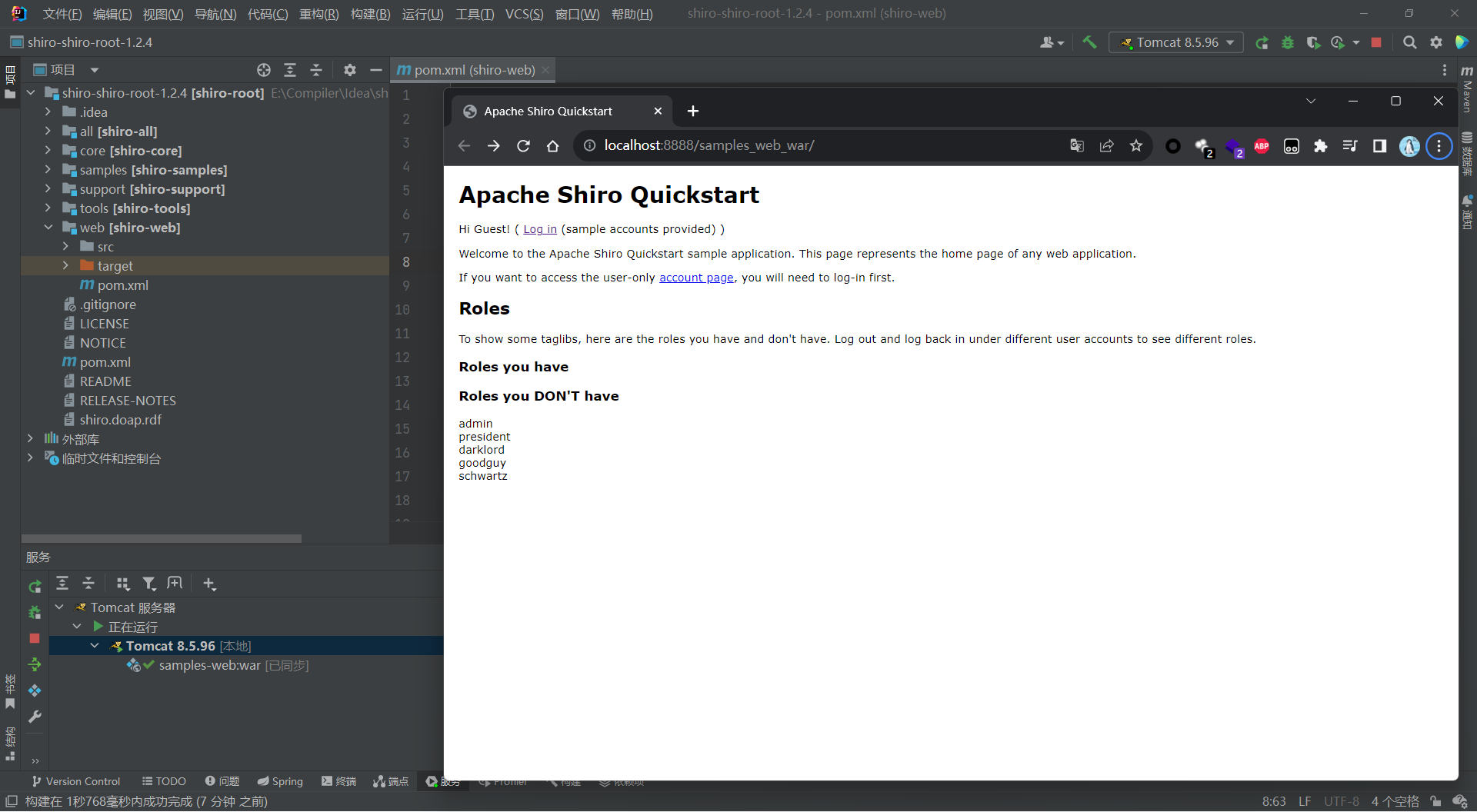
Task: Click the ABP Adblock extension icon
Action: (1262, 146)
